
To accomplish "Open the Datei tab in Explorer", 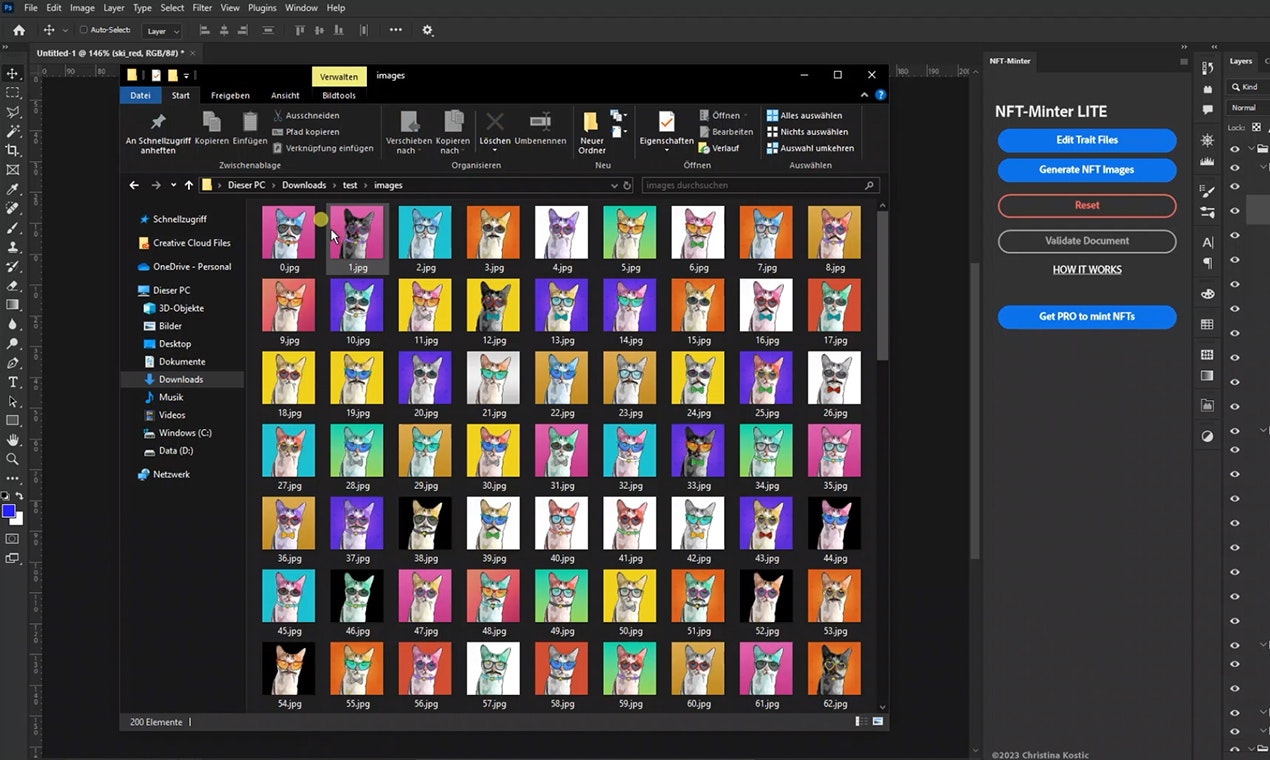I will click(140, 96).
